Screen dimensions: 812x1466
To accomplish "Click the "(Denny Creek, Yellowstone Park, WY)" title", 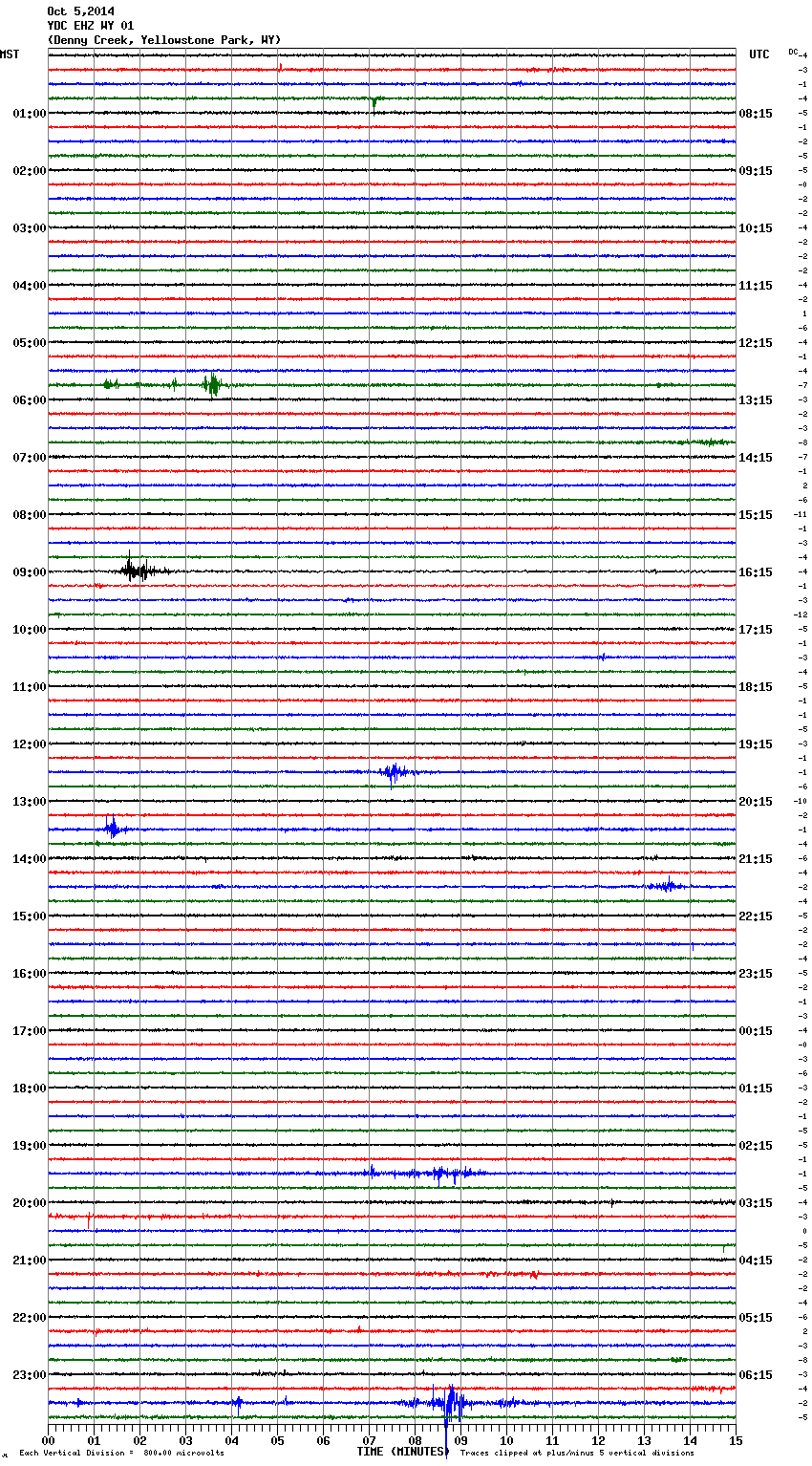I will tap(164, 40).
